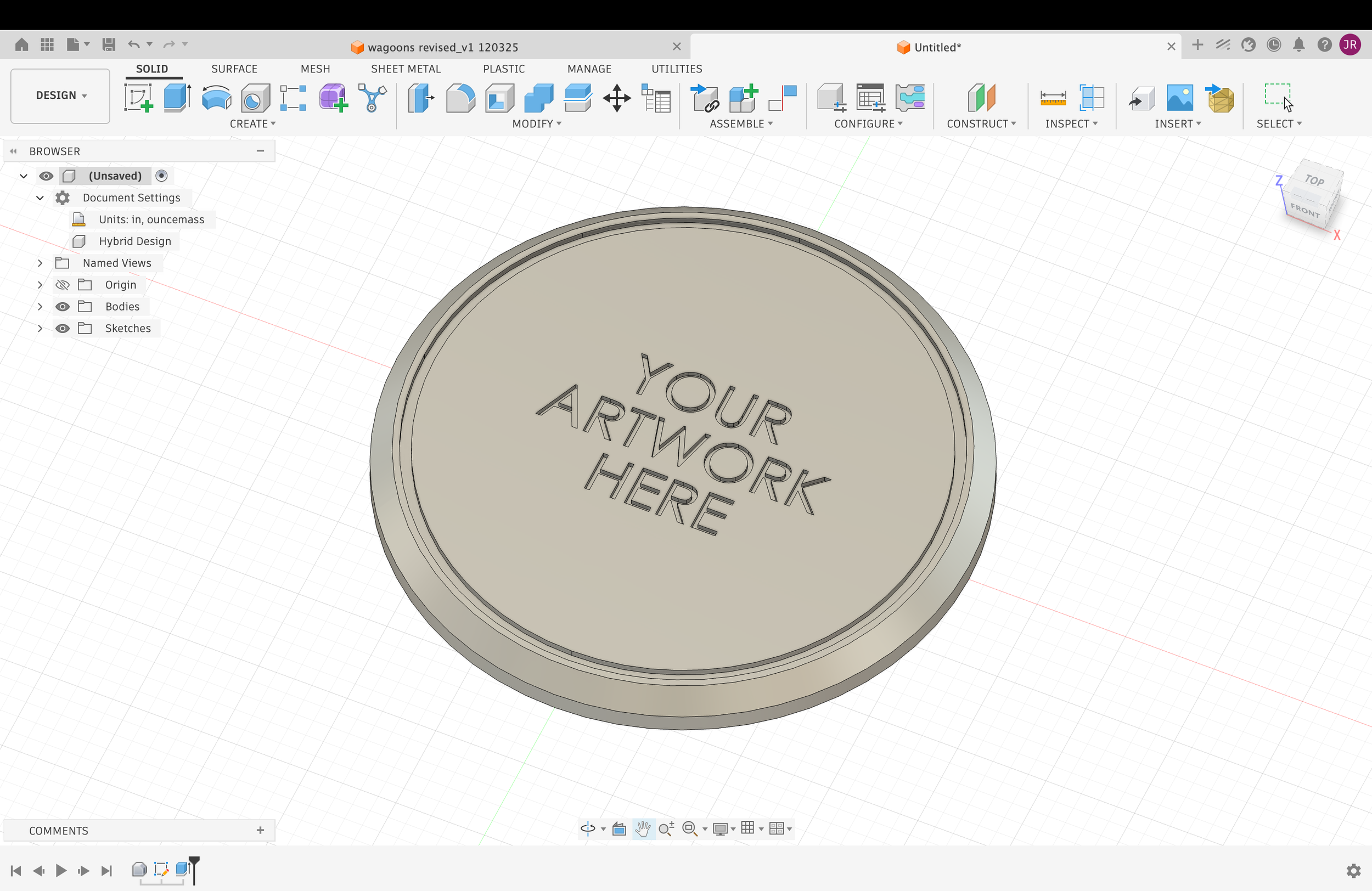Select the Move/Copy tool
The width and height of the screenshot is (1372, 891).
617,98
